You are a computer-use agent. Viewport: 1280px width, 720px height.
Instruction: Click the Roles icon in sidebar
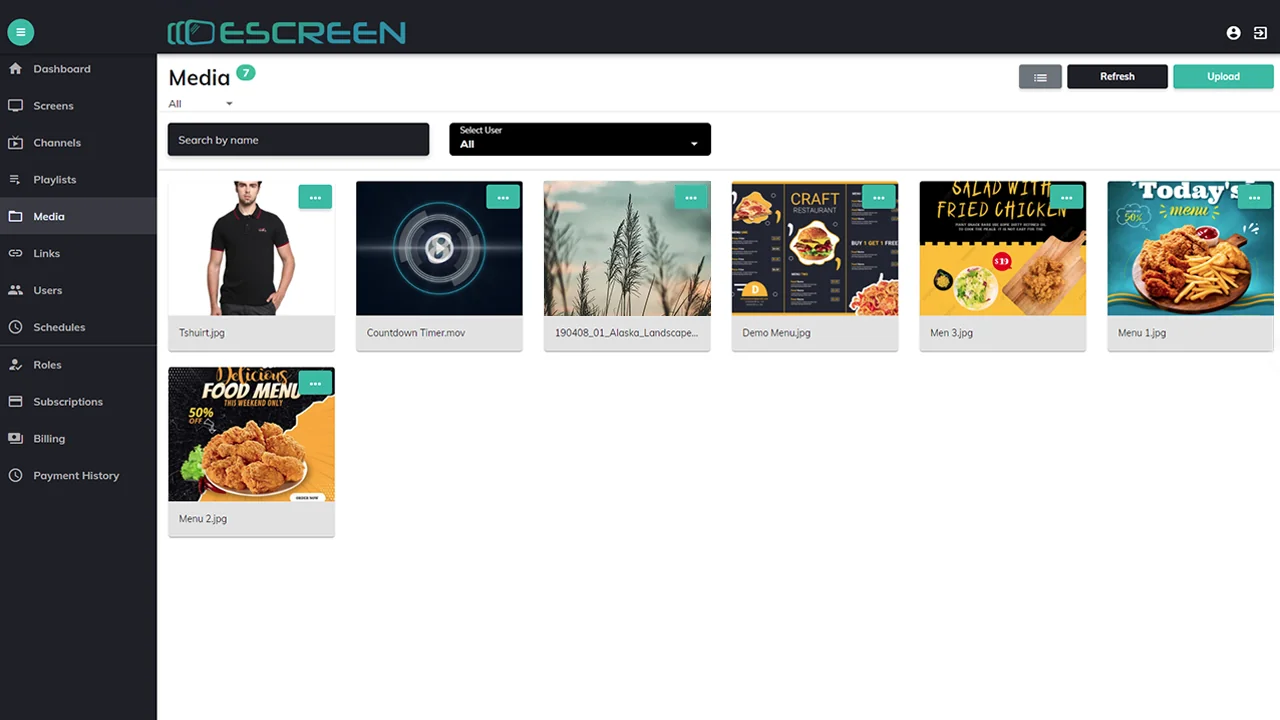[x=15, y=365]
